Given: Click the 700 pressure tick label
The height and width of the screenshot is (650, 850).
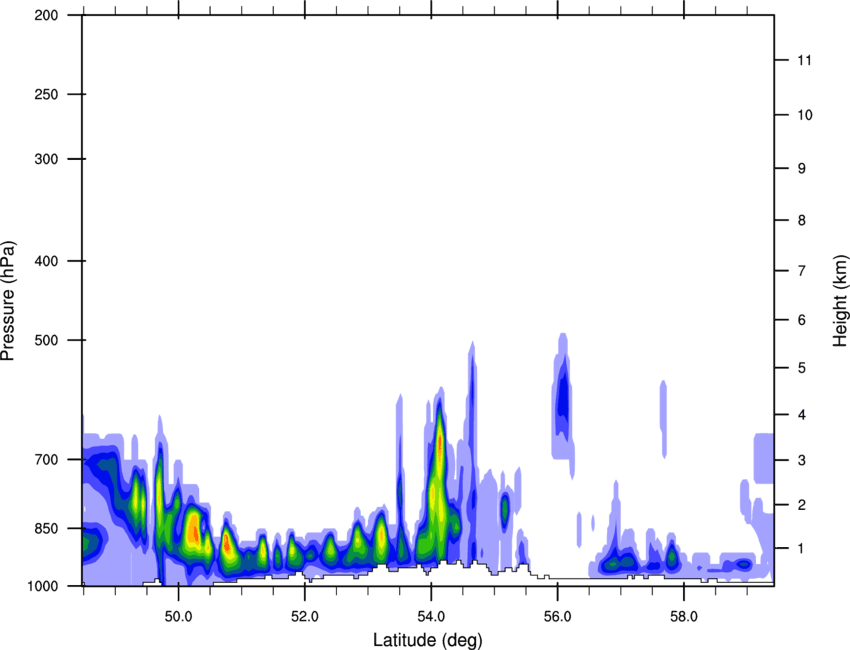Looking at the screenshot, I should click(46, 459).
